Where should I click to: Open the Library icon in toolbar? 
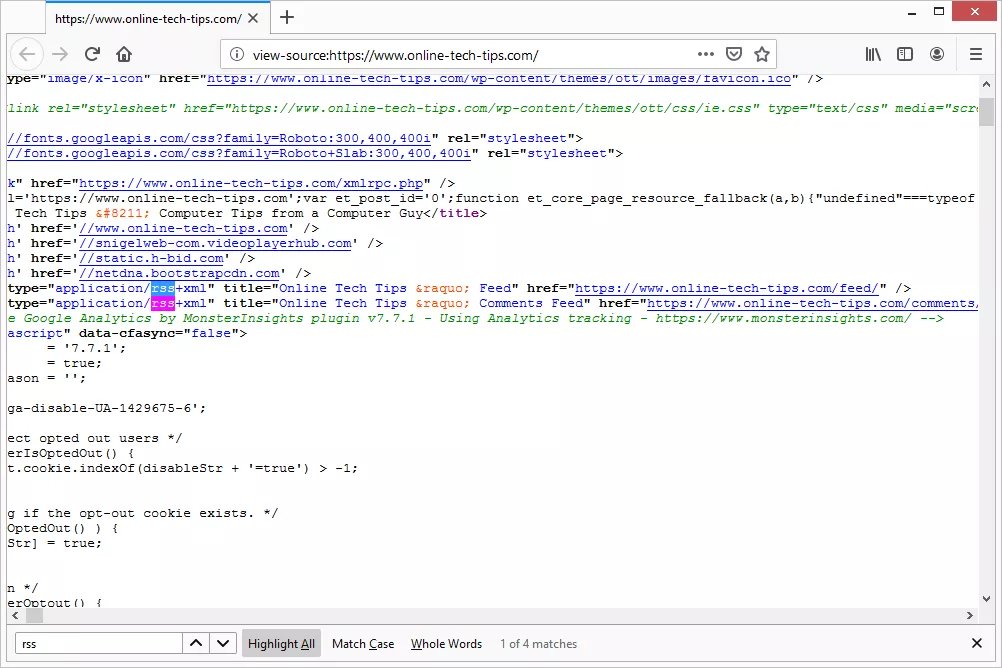tap(873, 54)
